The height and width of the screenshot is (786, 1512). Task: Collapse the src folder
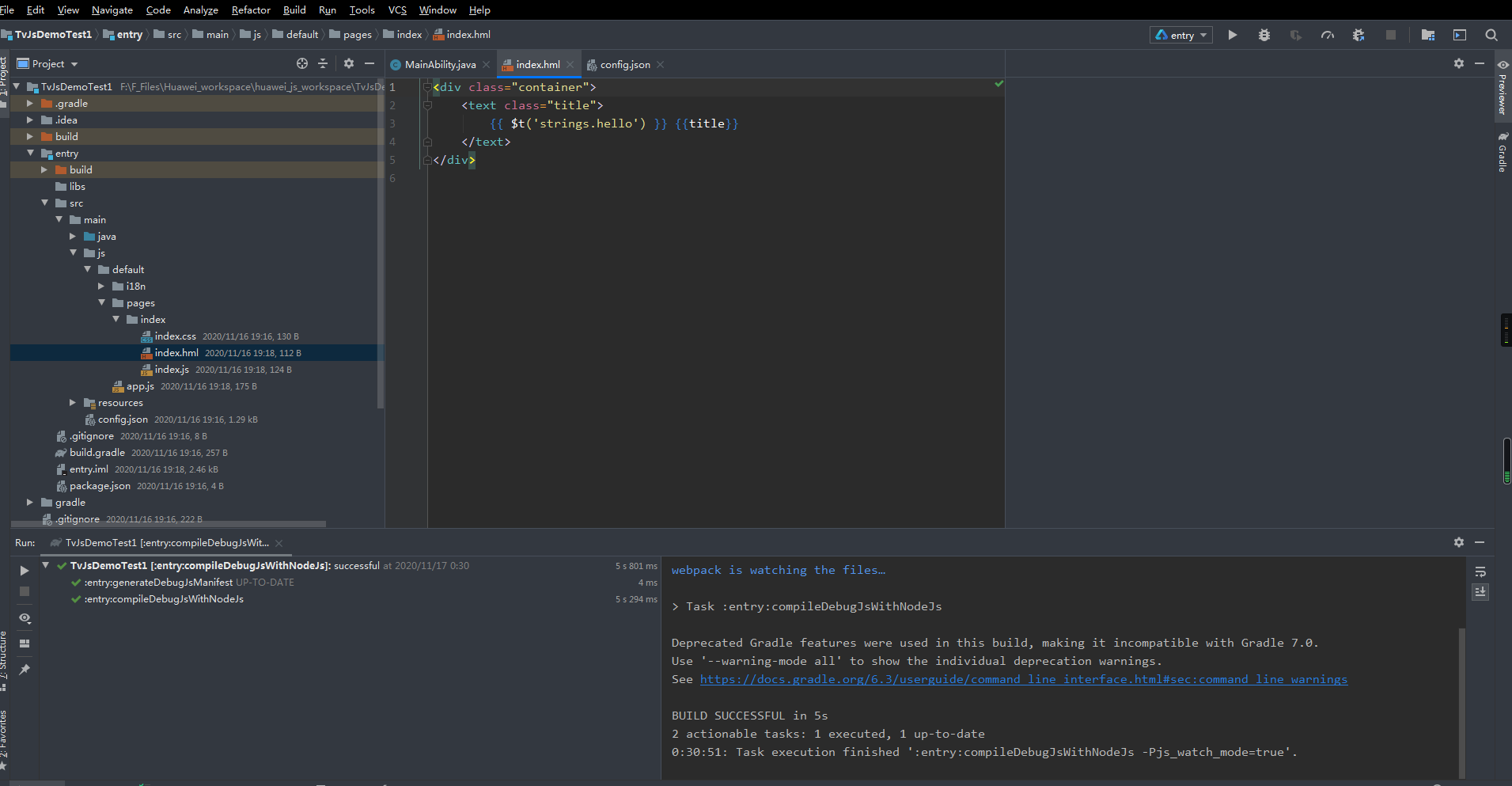tap(44, 203)
